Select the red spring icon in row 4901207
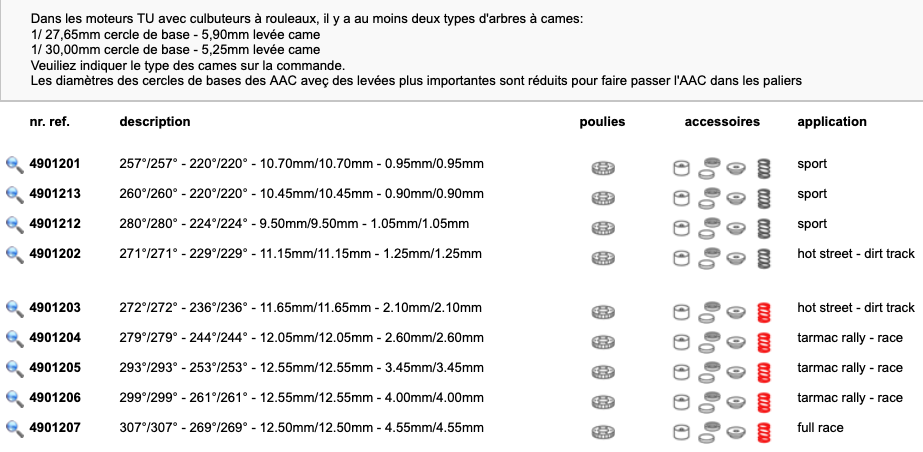Image resolution: width=923 pixels, height=452 pixels. (764, 433)
